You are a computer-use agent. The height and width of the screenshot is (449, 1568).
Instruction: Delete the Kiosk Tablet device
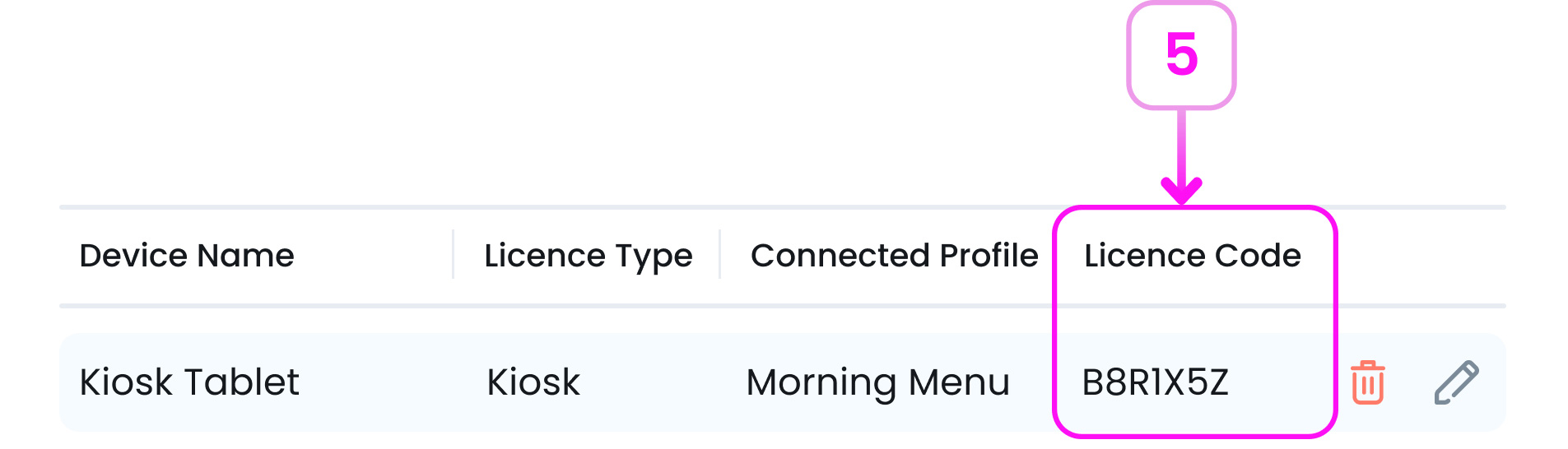(1367, 382)
